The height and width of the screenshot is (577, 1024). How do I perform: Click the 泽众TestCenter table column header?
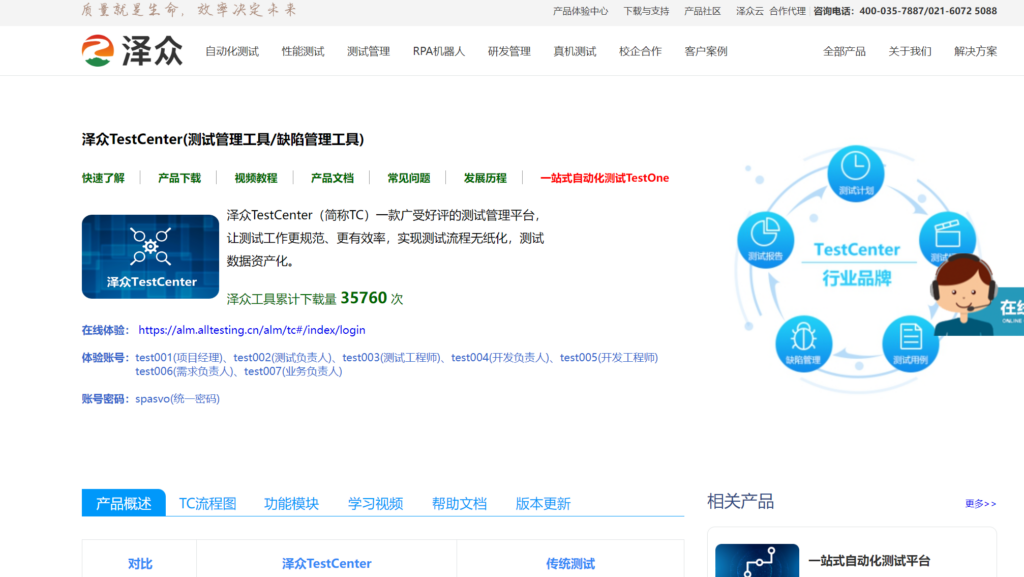tap(327, 563)
